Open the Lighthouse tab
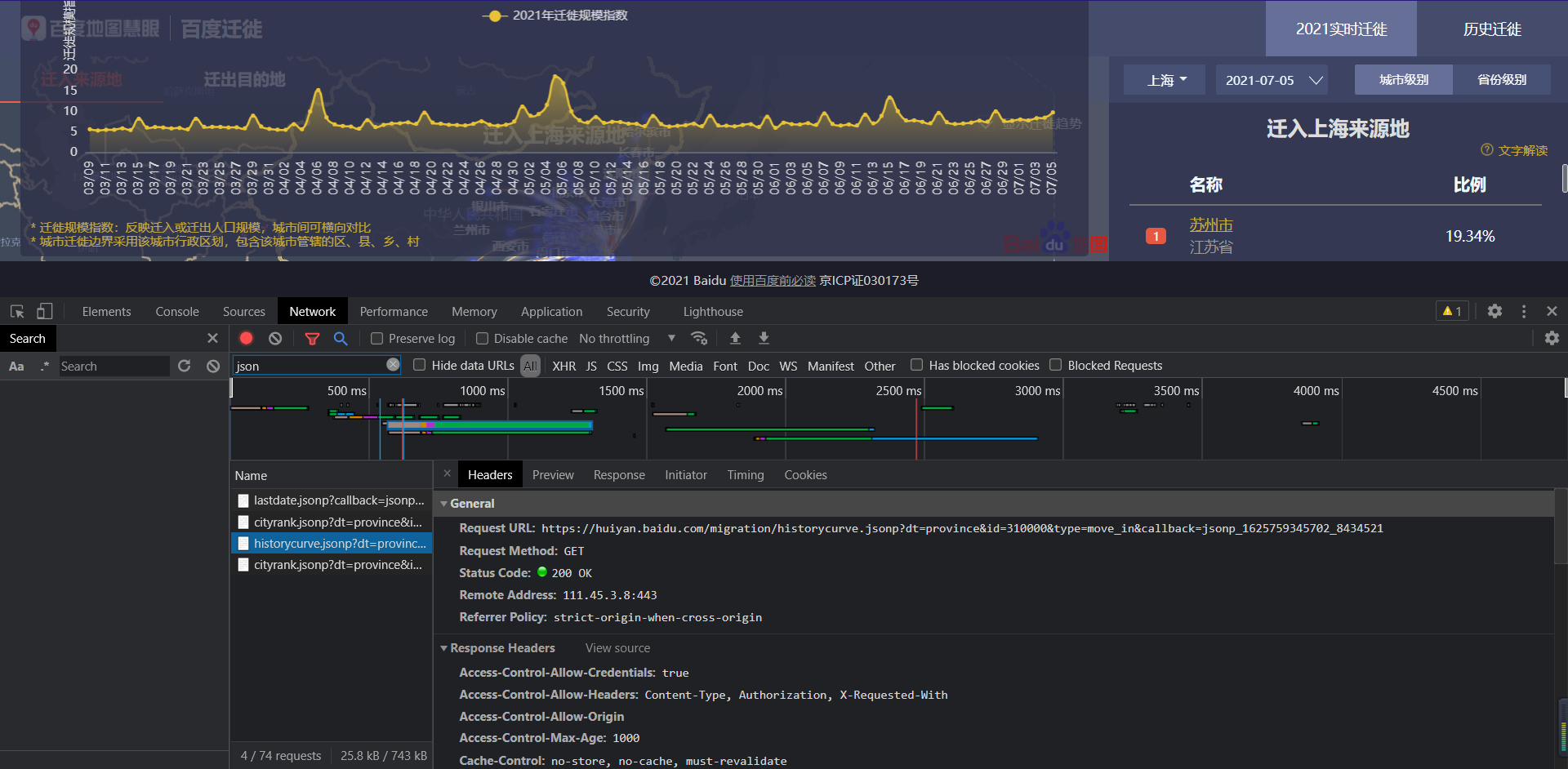This screenshot has width=1568, height=769. pyautogui.click(x=713, y=311)
